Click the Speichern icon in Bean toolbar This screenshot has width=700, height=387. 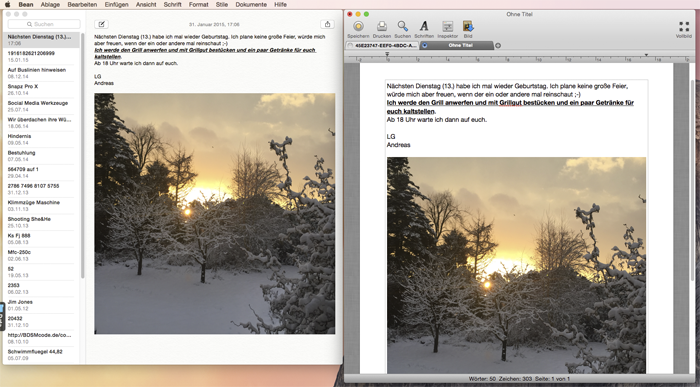[x=358, y=26]
